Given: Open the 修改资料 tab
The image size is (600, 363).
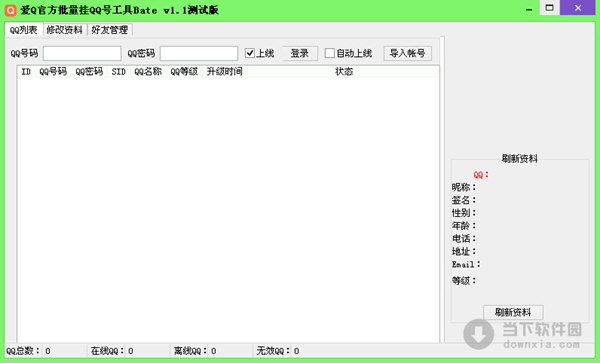Looking at the screenshot, I should [x=64, y=30].
